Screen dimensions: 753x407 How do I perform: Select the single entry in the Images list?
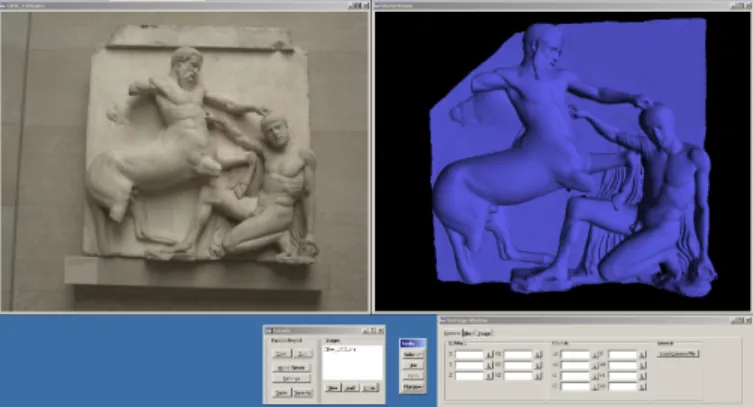coord(340,349)
